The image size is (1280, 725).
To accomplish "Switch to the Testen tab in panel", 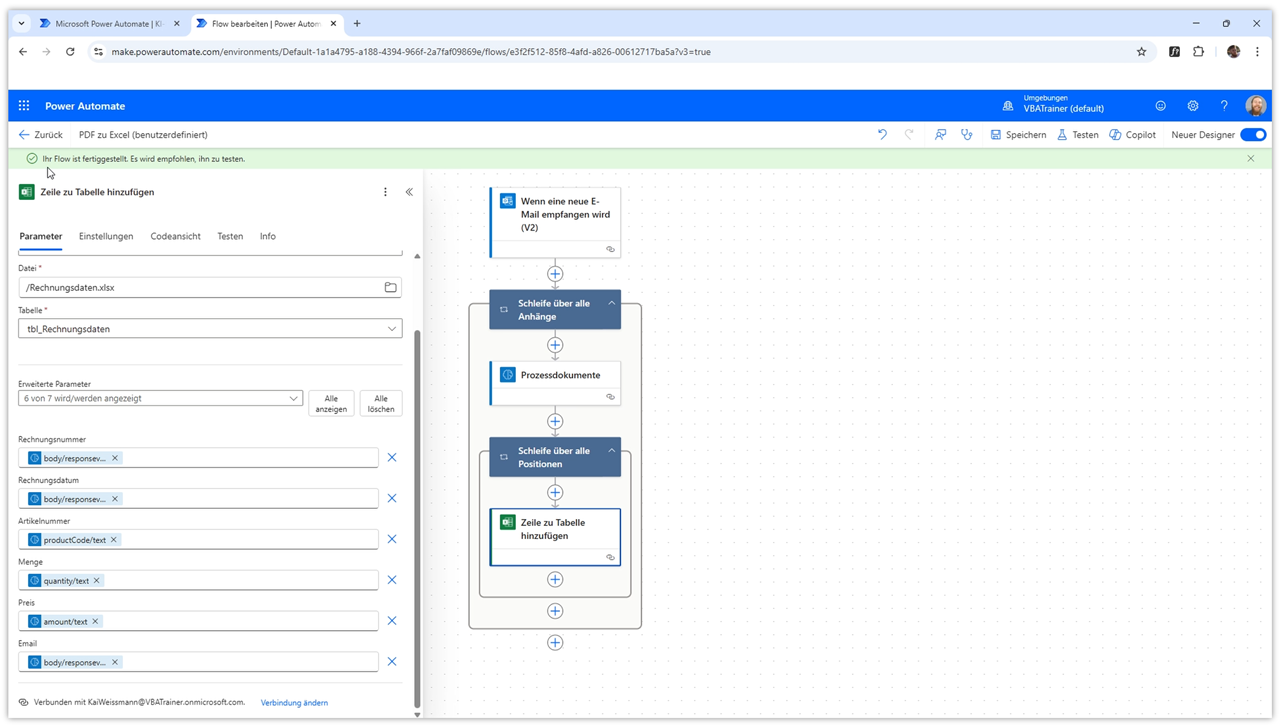I will (x=230, y=236).
